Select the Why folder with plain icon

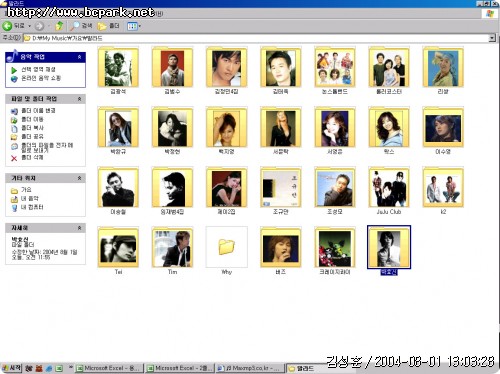click(x=226, y=251)
